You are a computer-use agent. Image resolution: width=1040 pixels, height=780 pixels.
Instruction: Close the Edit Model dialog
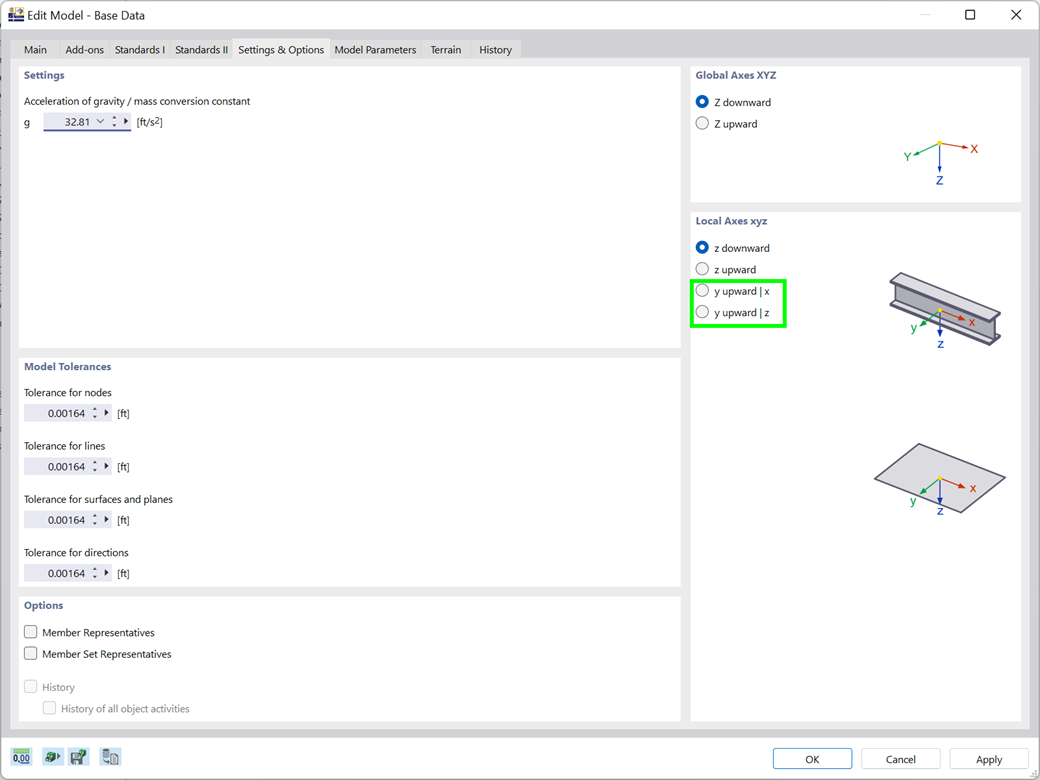1015,15
